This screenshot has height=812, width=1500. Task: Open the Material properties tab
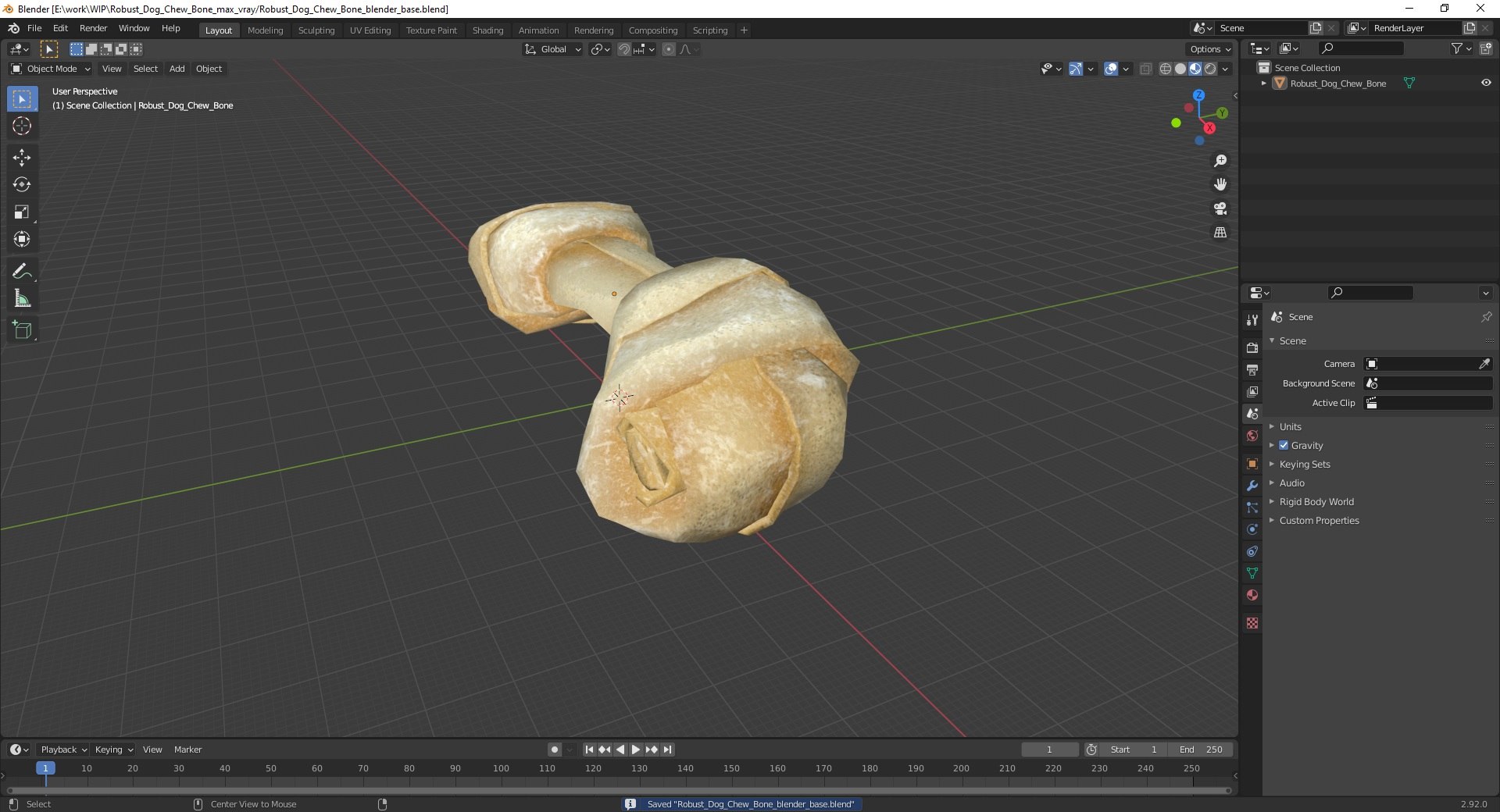(1252, 595)
